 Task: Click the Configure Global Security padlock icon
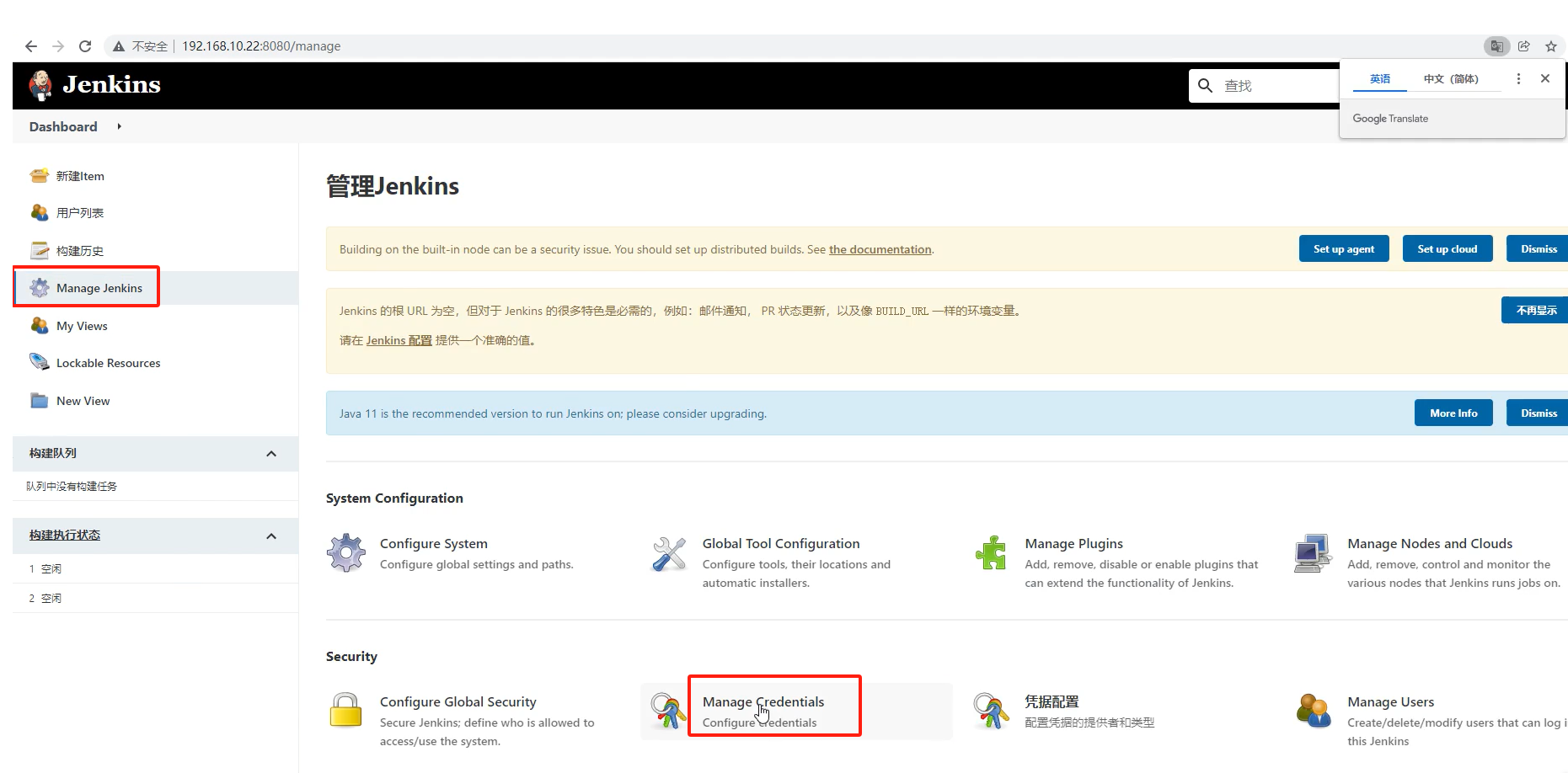(345, 711)
